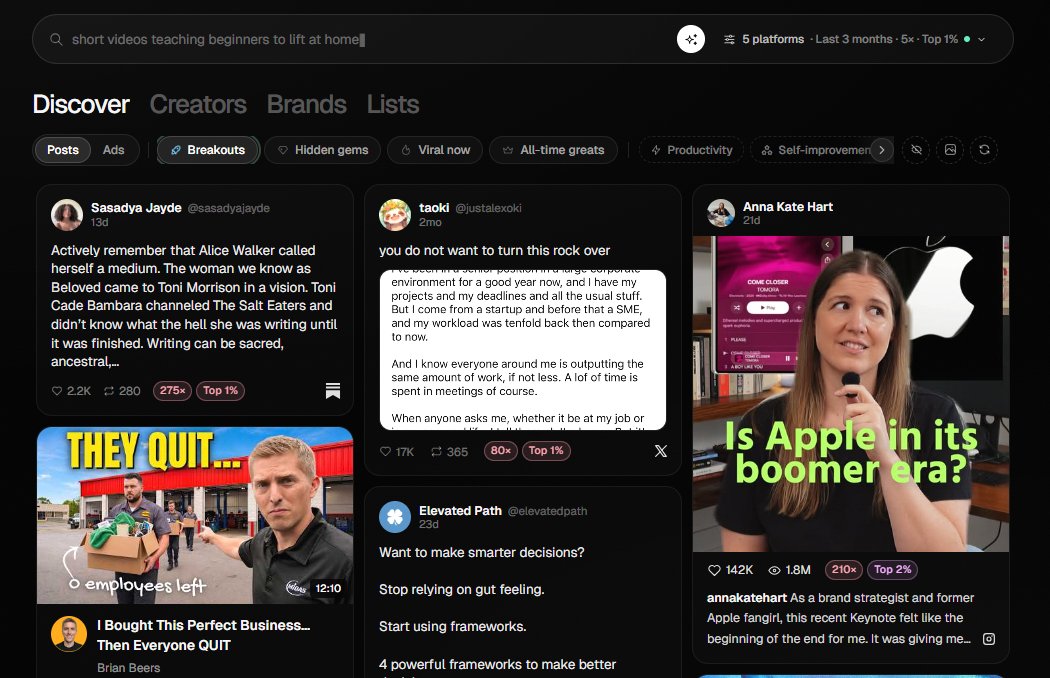
Task: Open taoki's profile avatar
Action: [x=395, y=214]
